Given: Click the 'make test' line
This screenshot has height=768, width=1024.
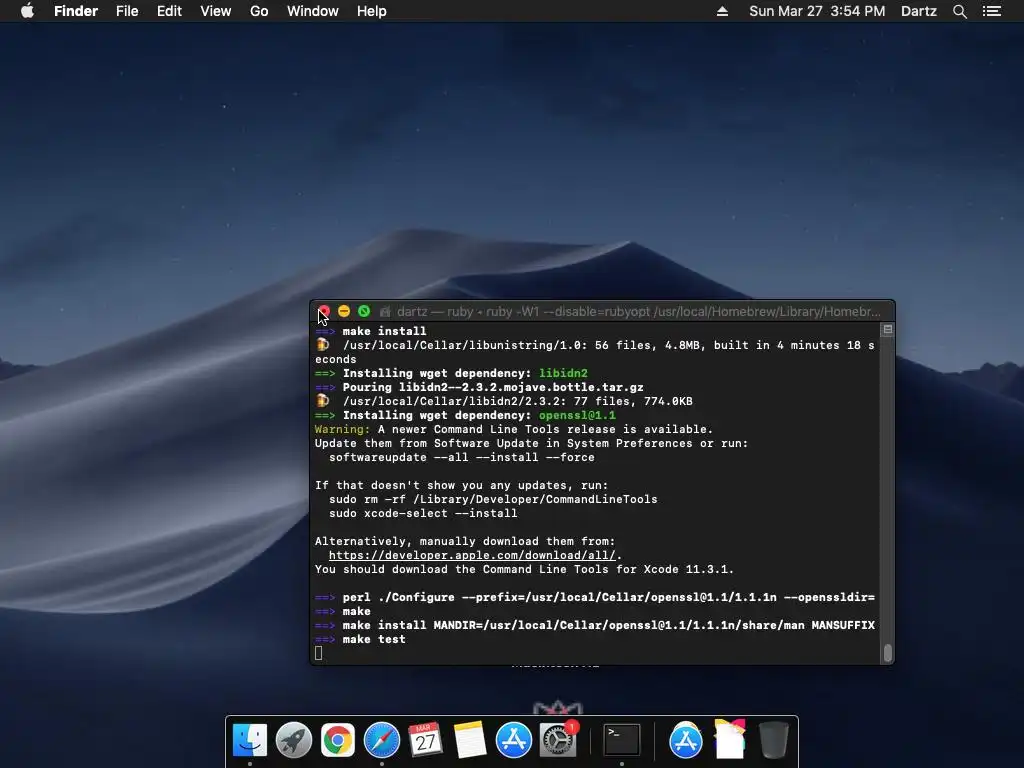Looking at the screenshot, I should point(374,639).
